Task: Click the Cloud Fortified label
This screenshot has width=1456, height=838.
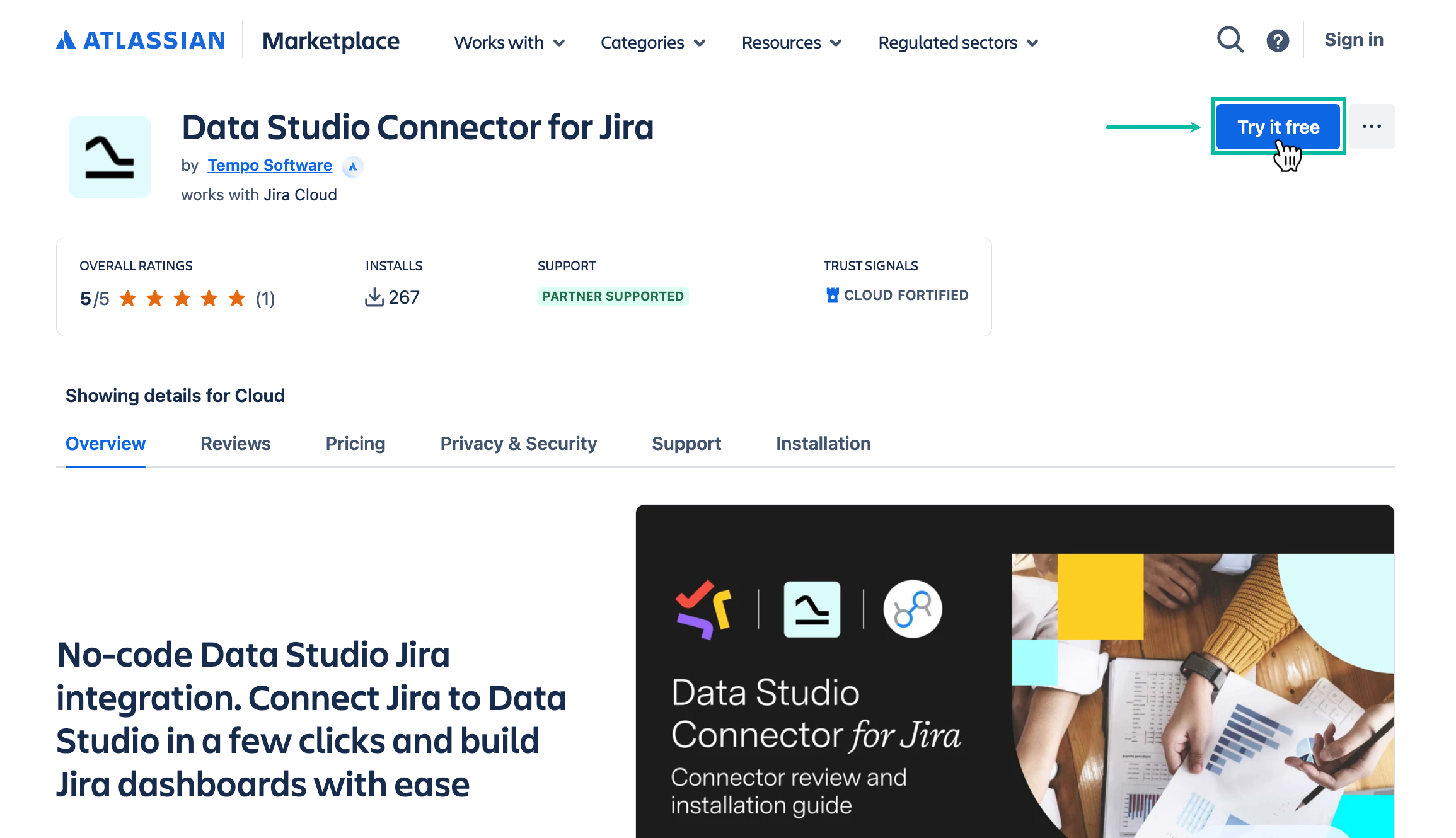Action: (x=906, y=295)
